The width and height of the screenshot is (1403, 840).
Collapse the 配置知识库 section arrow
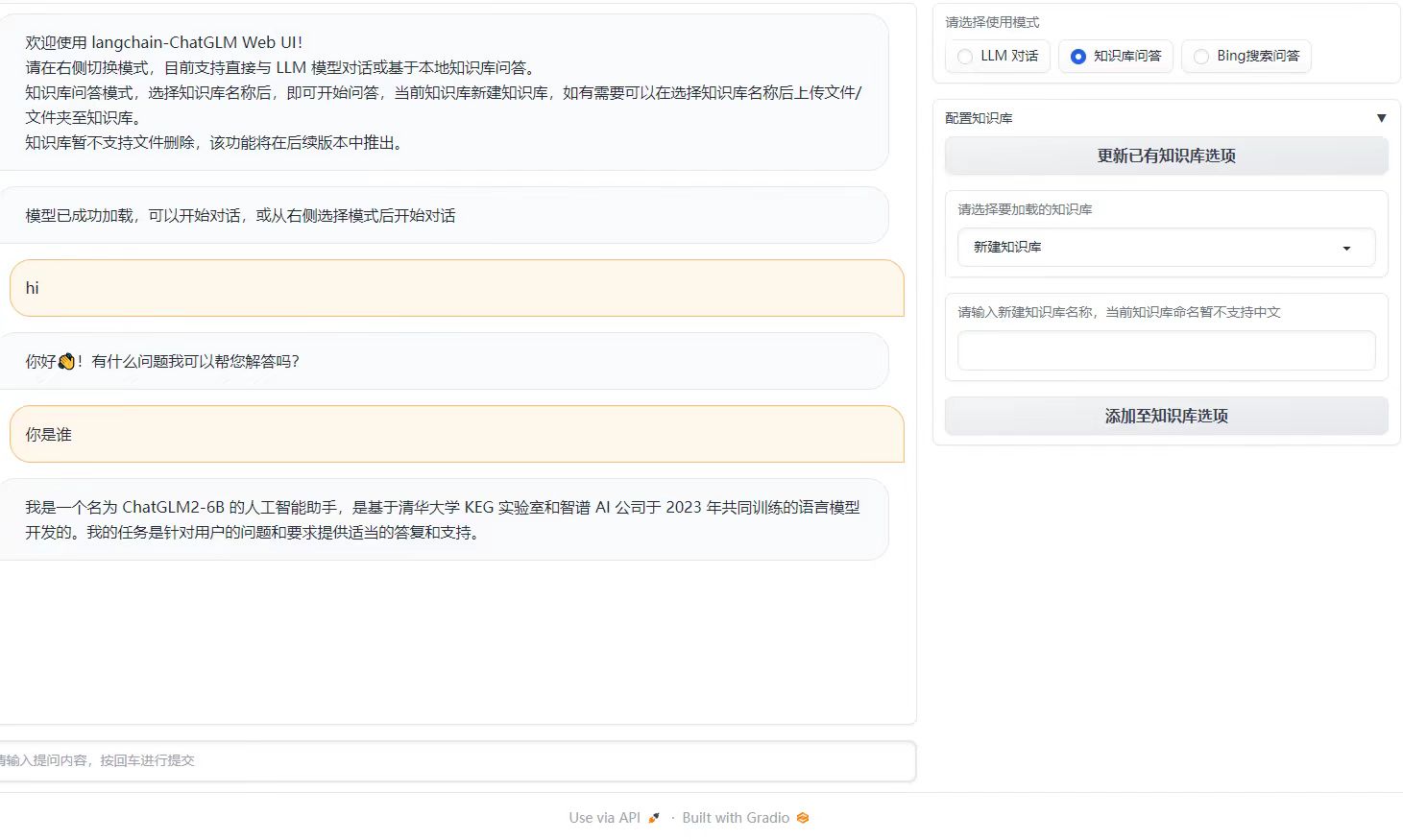tap(1381, 118)
